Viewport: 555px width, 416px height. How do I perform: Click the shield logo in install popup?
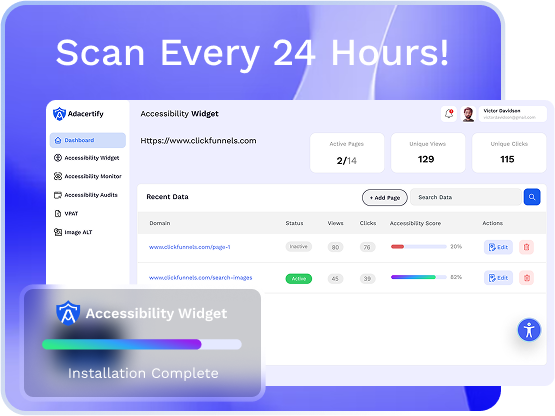68,313
